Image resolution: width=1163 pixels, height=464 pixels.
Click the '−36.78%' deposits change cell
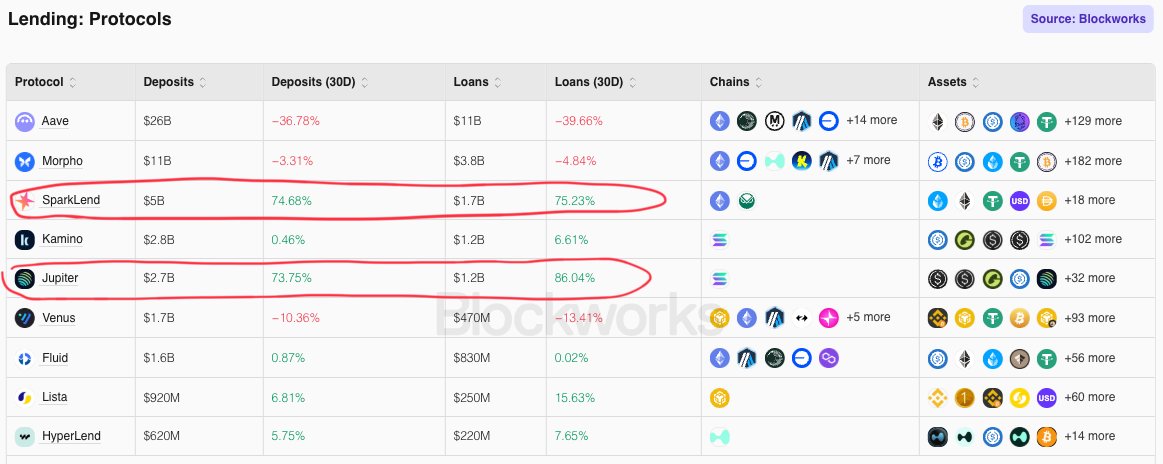coord(295,121)
